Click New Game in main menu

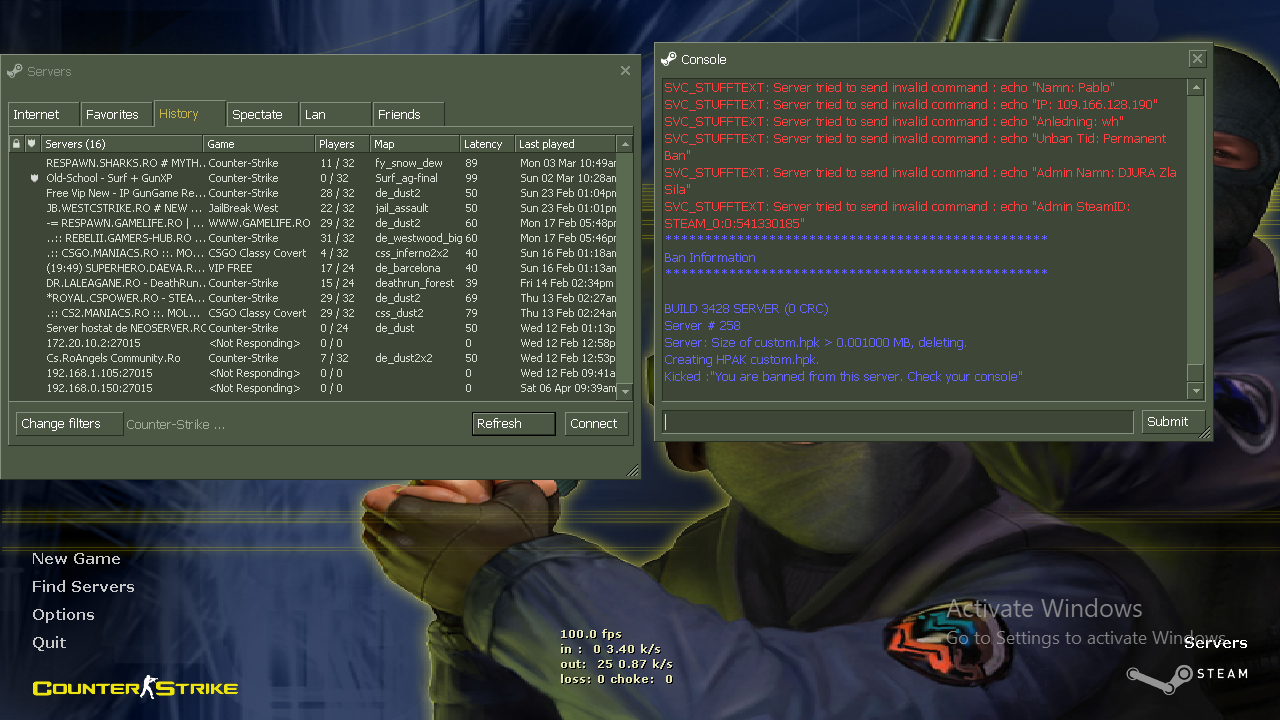[76, 559]
